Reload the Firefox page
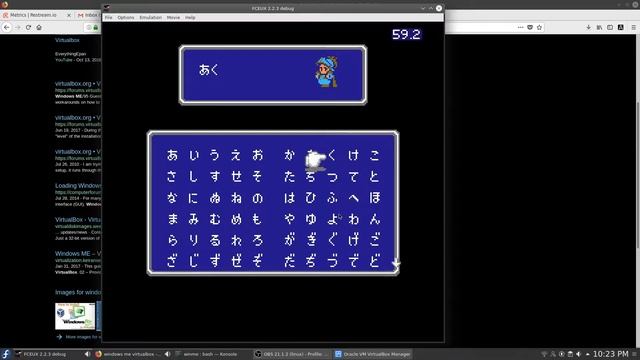The height and width of the screenshot is (360, 640). pyautogui.click(x=28, y=27)
